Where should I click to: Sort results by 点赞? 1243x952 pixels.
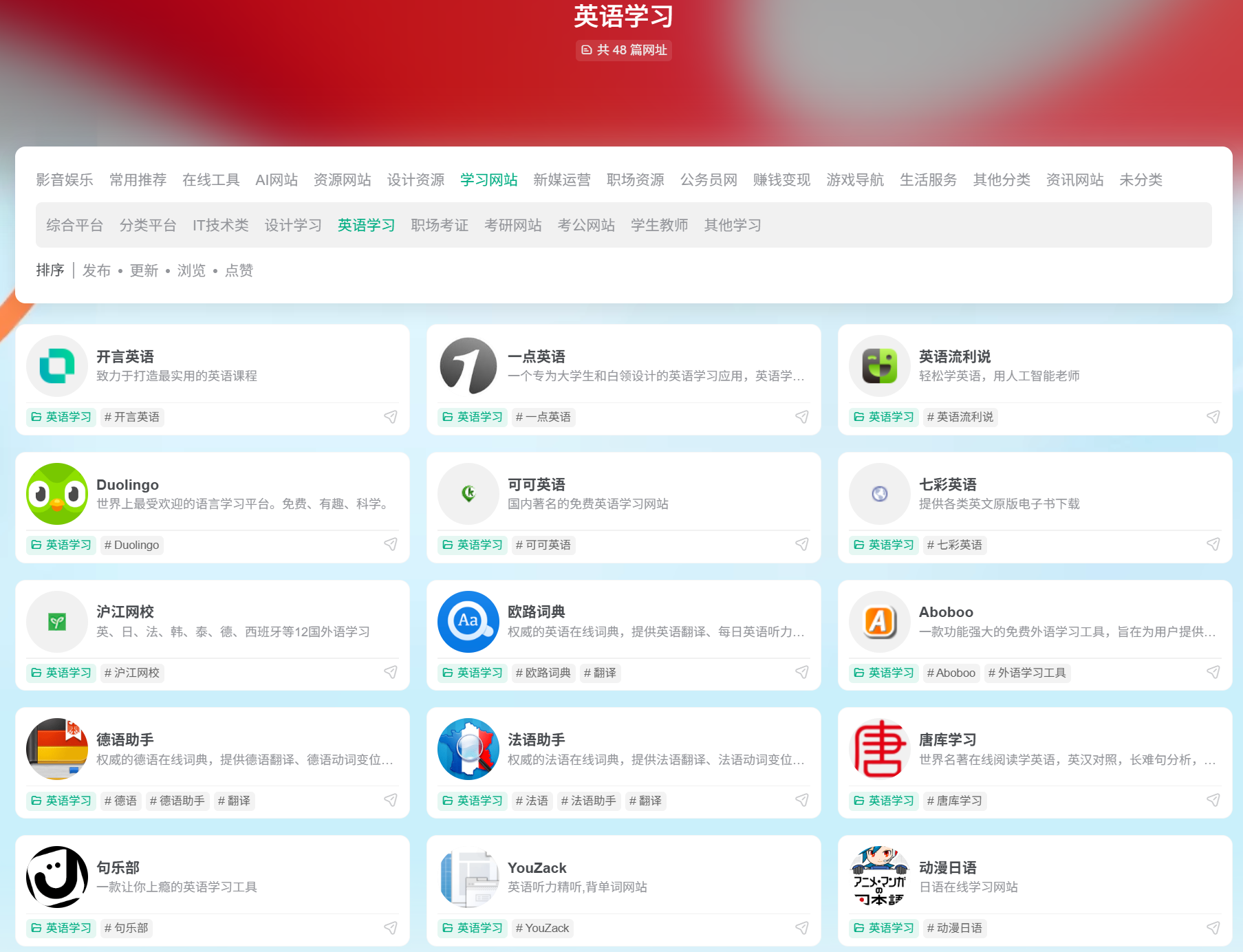pyautogui.click(x=239, y=270)
